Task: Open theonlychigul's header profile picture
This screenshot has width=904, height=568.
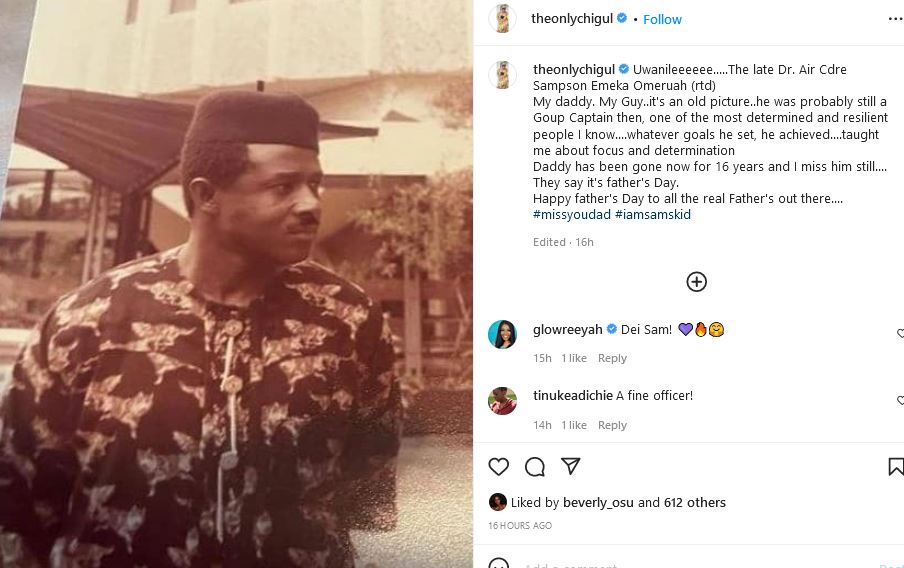Action: (x=502, y=19)
